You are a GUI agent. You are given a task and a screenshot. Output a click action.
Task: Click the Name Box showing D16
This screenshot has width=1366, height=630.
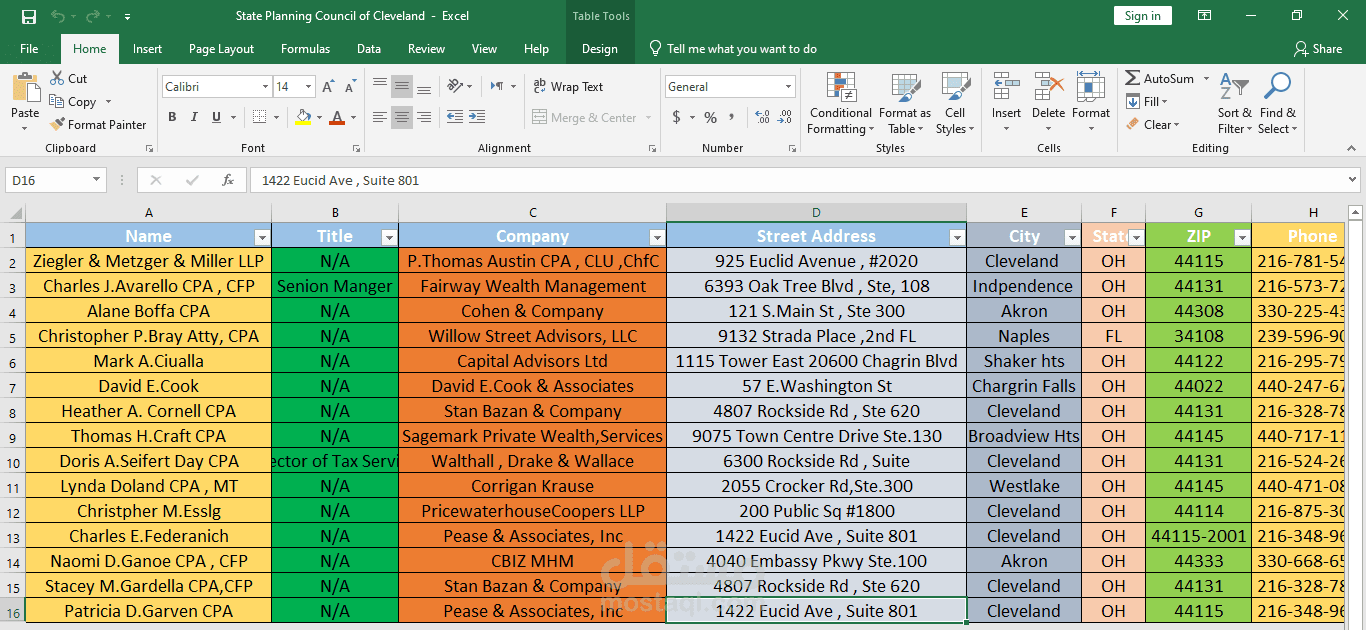point(55,180)
